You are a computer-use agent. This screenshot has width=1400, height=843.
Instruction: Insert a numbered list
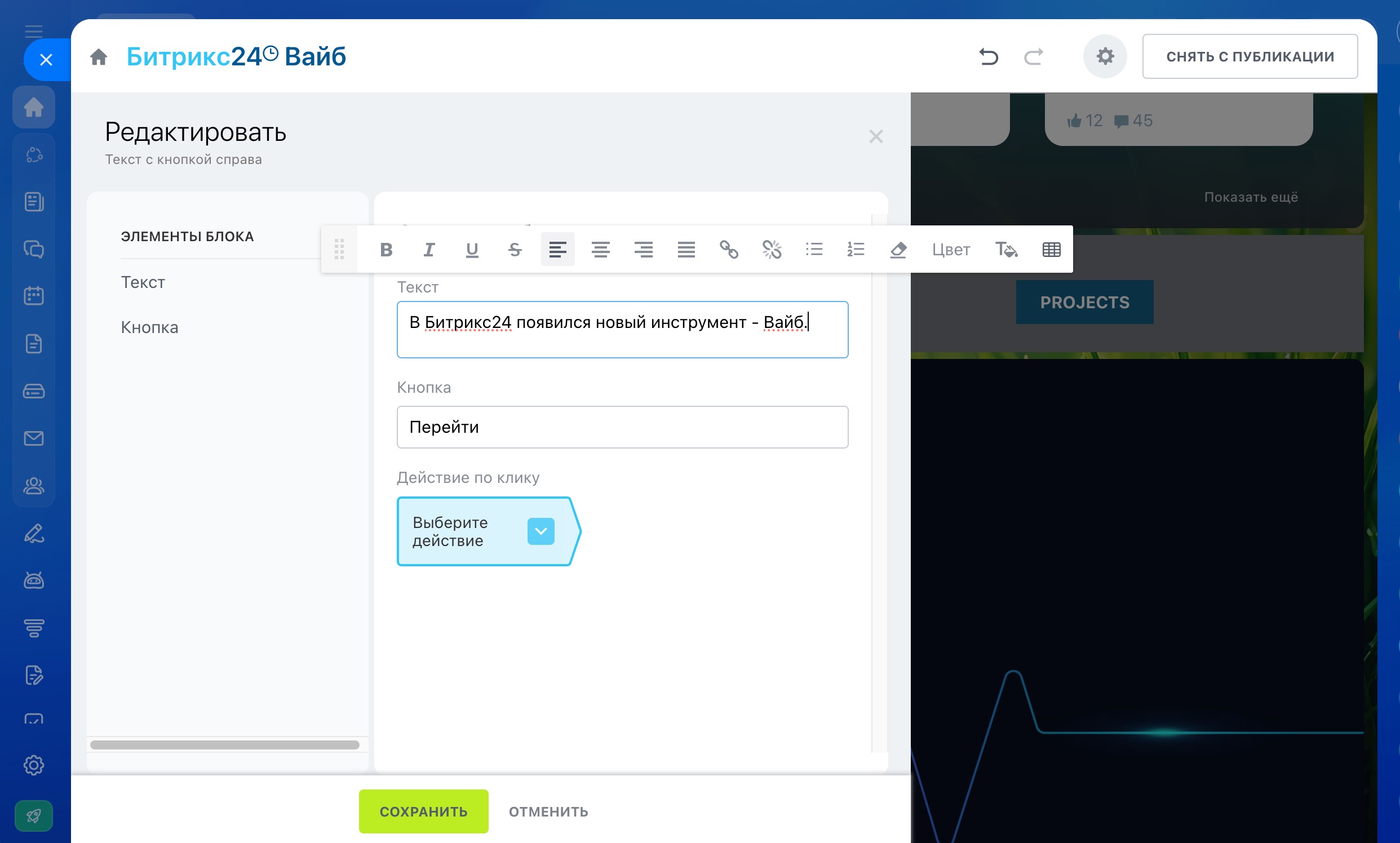click(856, 250)
